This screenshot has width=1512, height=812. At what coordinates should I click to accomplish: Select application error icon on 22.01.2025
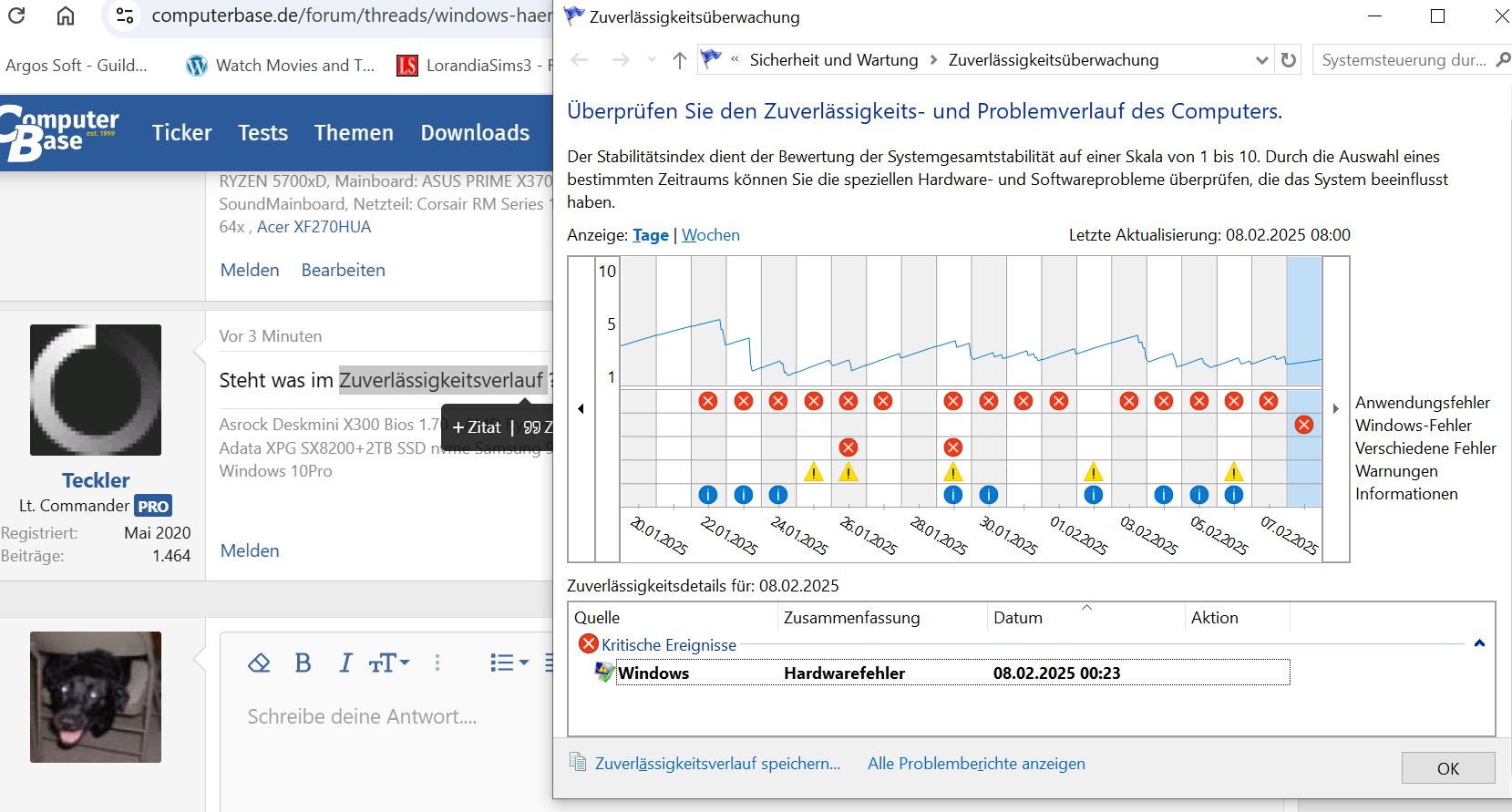708,401
